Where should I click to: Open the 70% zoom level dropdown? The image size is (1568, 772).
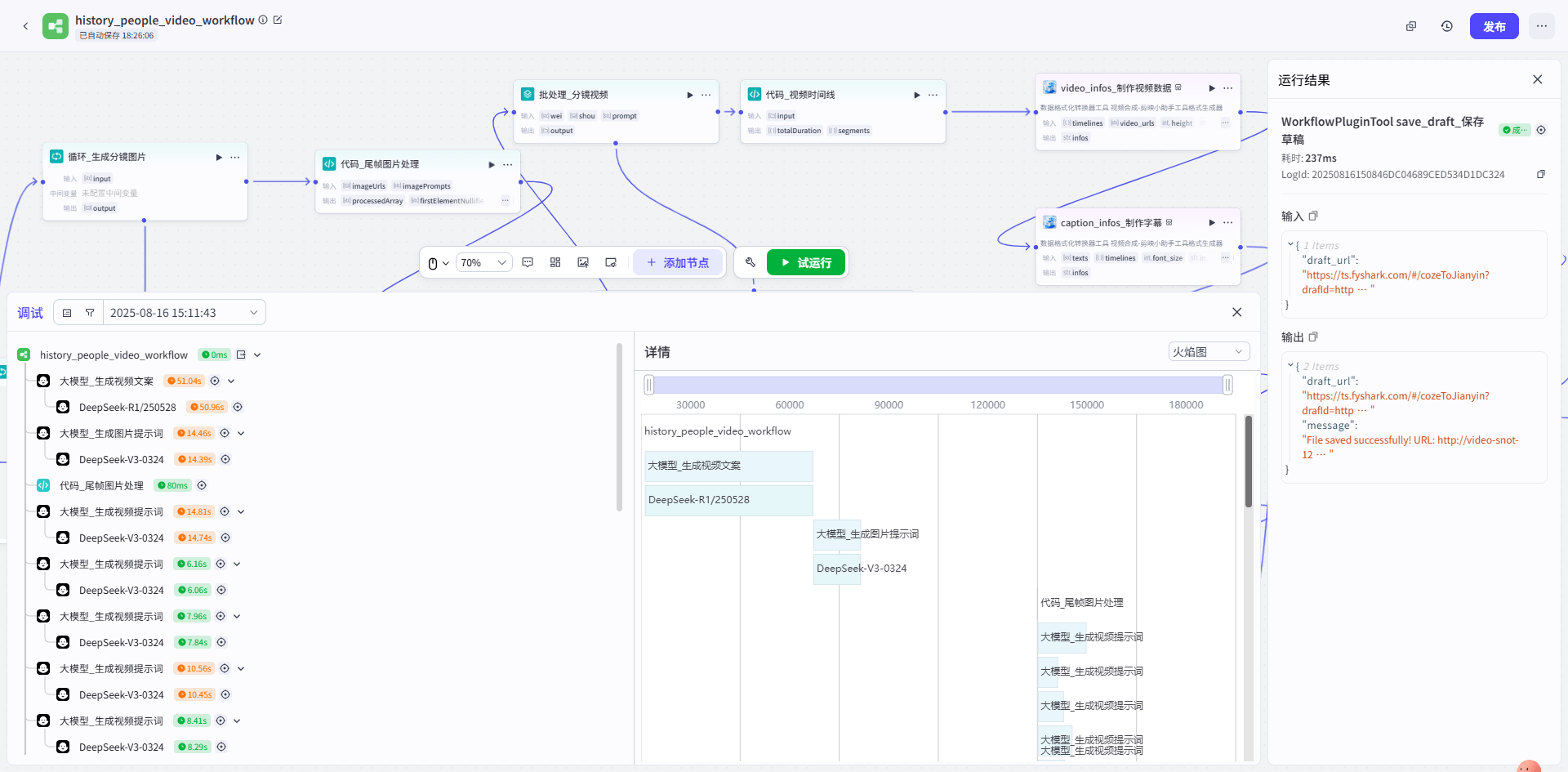[x=483, y=262]
